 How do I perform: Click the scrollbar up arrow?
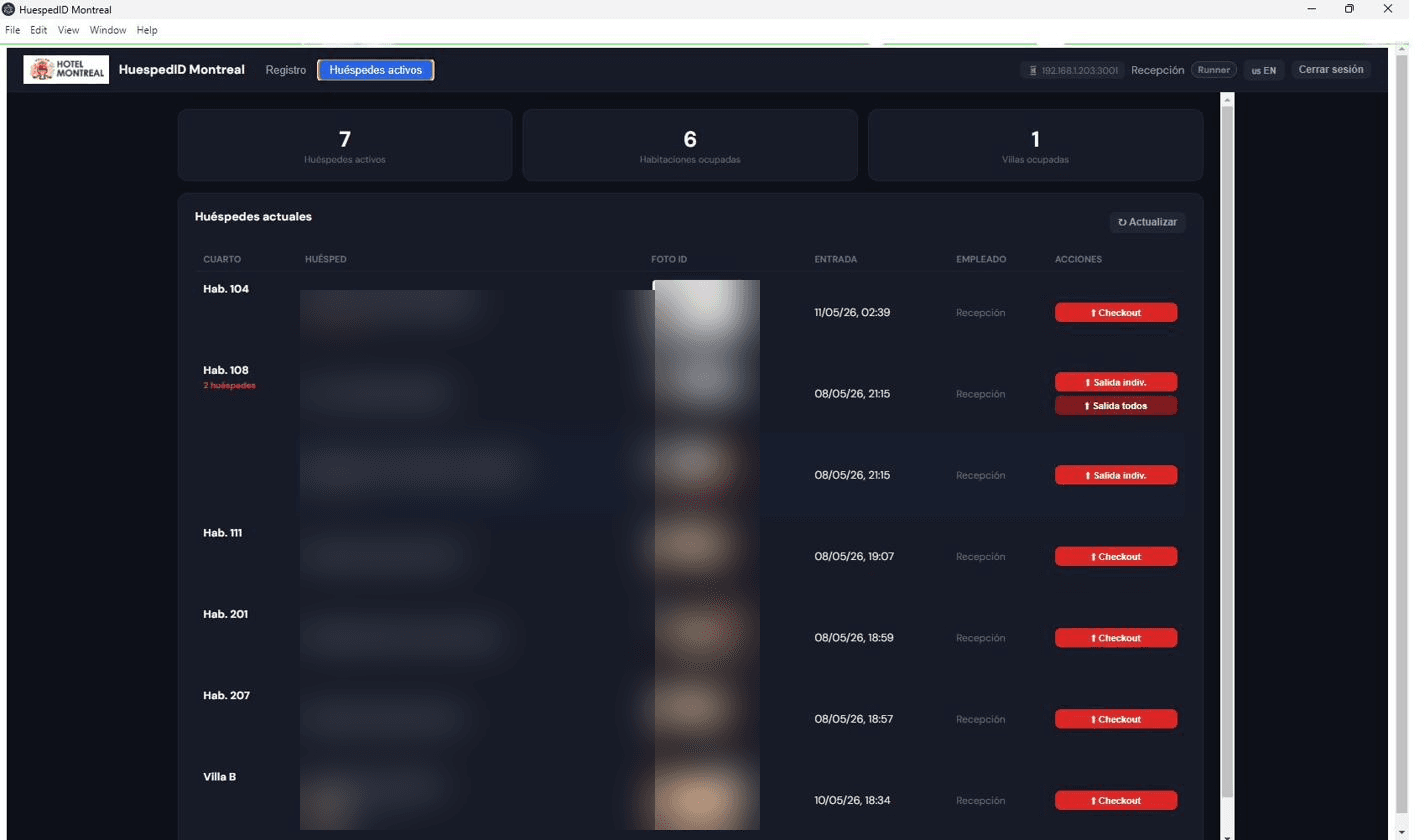[x=1228, y=98]
